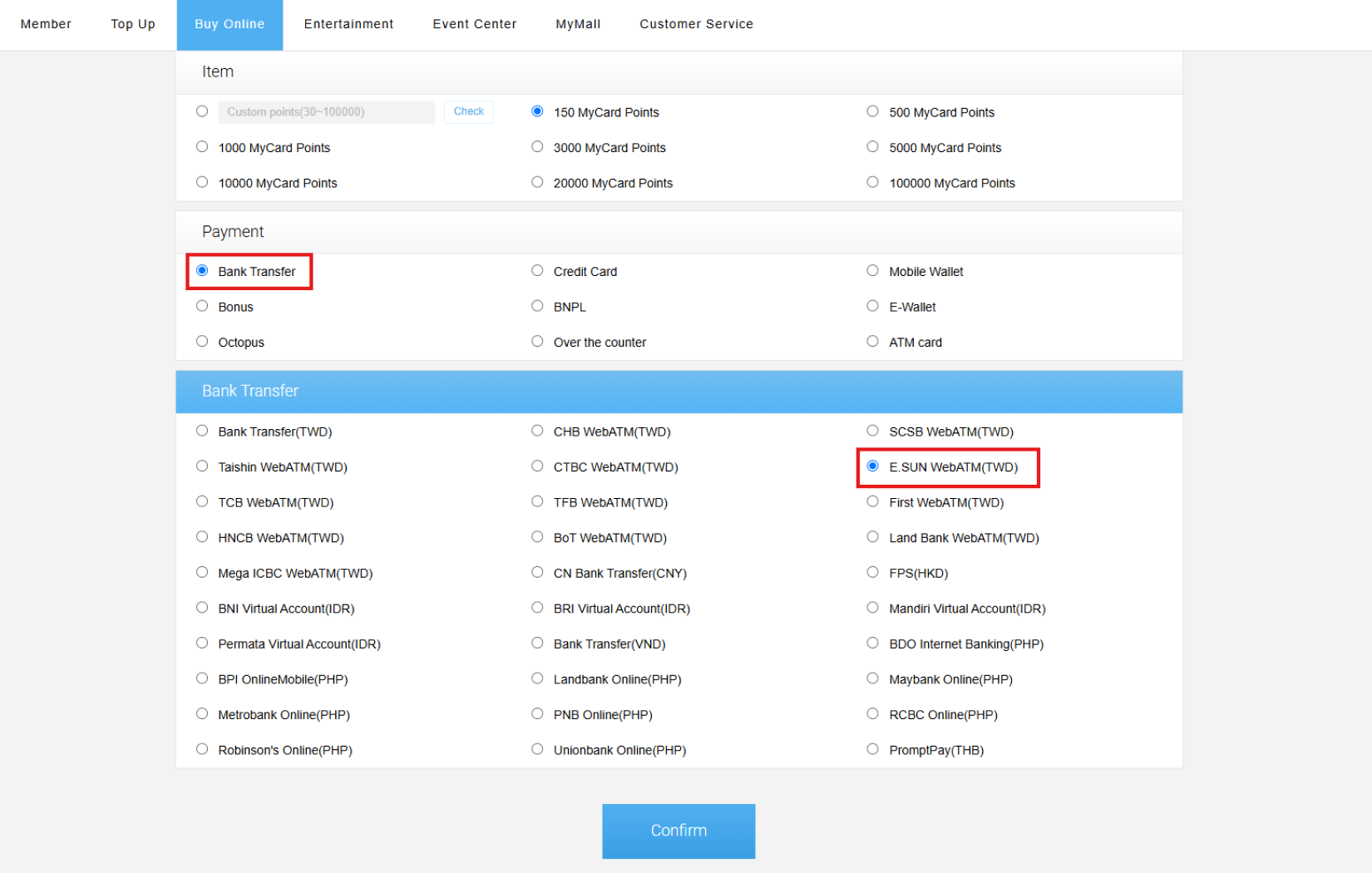
Task: Choose Mega ICBC WebATM(TWD)
Action: click(202, 572)
